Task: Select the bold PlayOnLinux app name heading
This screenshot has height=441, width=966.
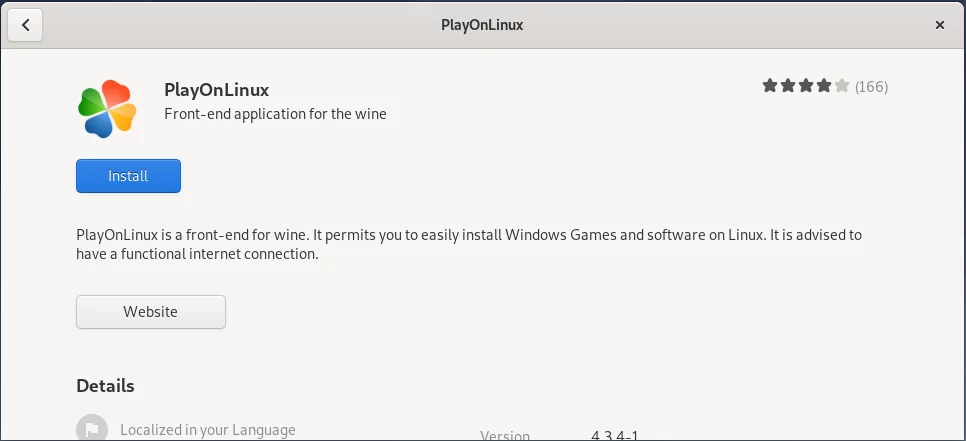Action: (217, 90)
